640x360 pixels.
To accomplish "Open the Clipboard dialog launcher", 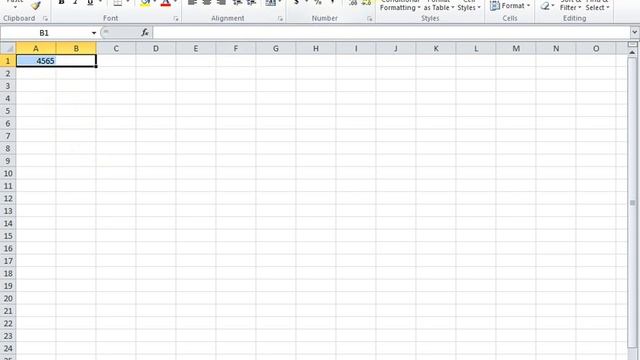I will click(45, 19).
